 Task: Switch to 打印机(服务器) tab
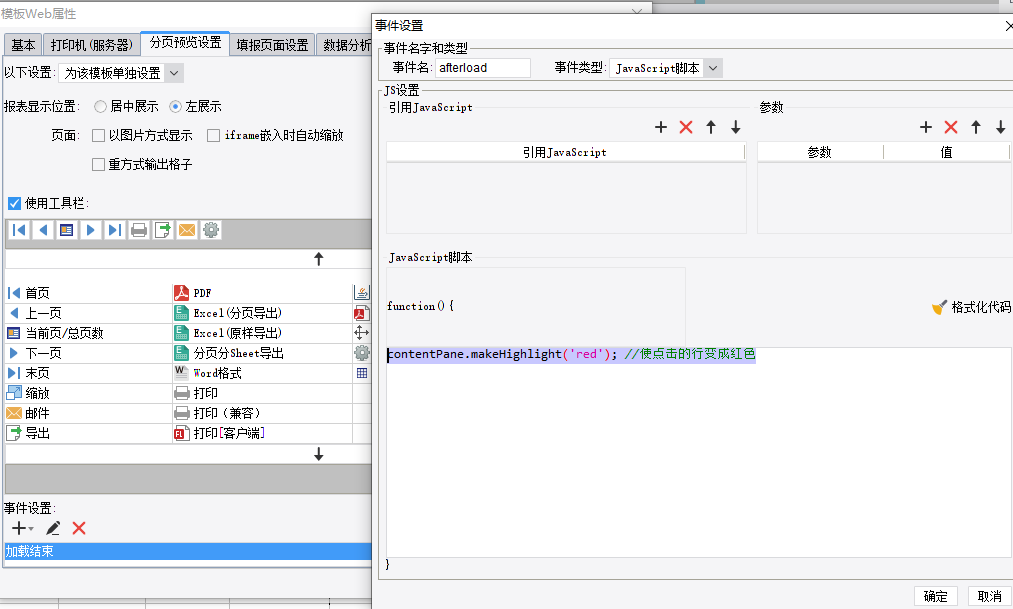pos(92,45)
